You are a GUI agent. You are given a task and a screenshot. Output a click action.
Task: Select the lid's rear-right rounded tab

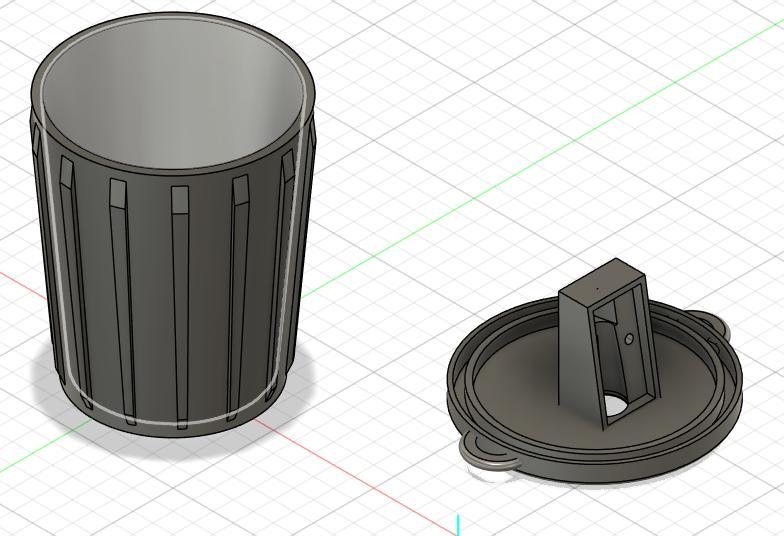pyautogui.click(x=711, y=322)
